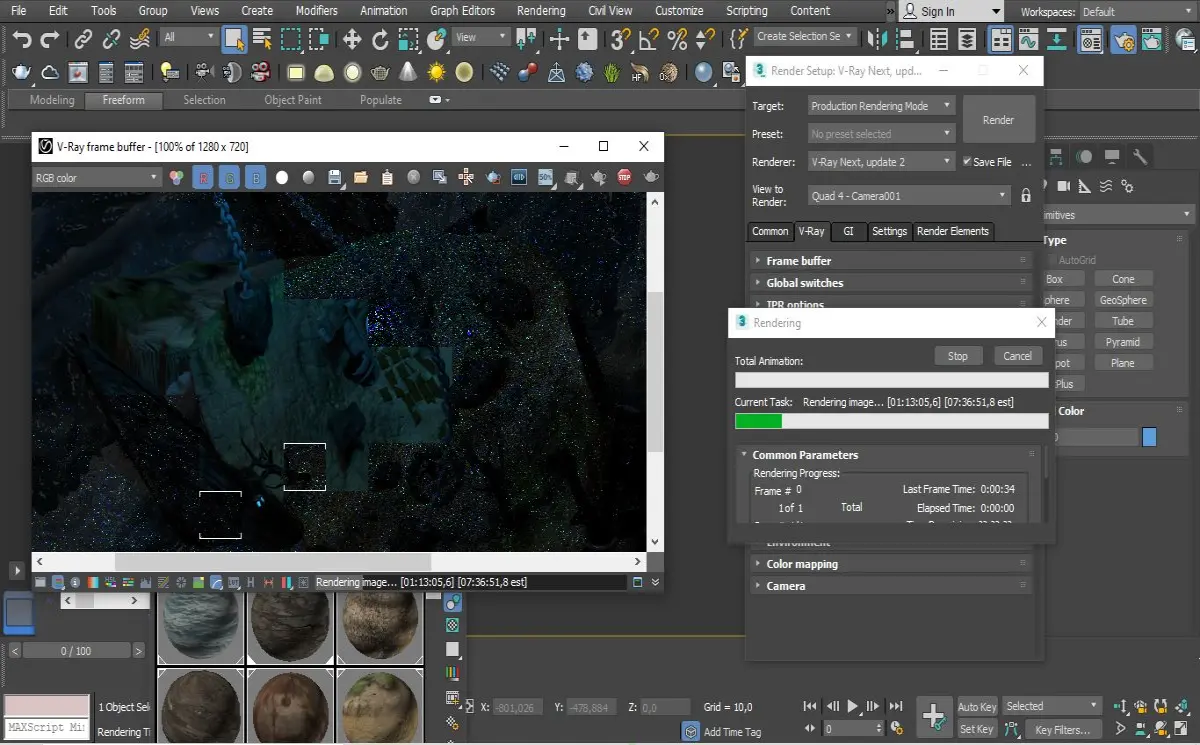Toggle green channel in frame buffer
The height and width of the screenshot is (745, 1200).
tap(229, 177)
